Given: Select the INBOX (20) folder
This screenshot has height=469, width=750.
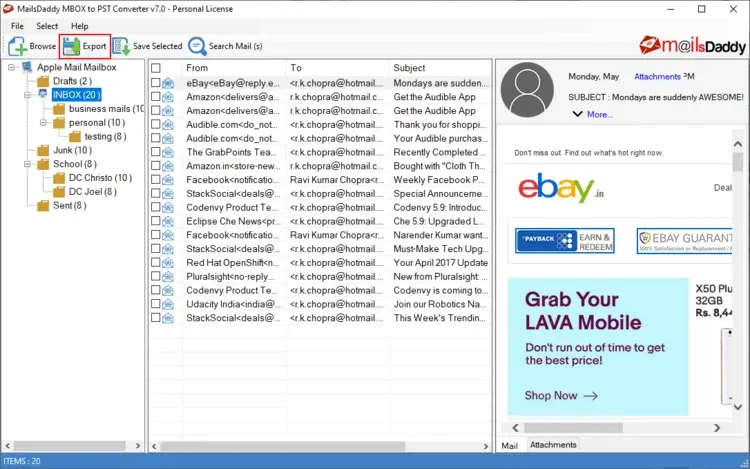Looking at the screenshot, I should [77, 95].
